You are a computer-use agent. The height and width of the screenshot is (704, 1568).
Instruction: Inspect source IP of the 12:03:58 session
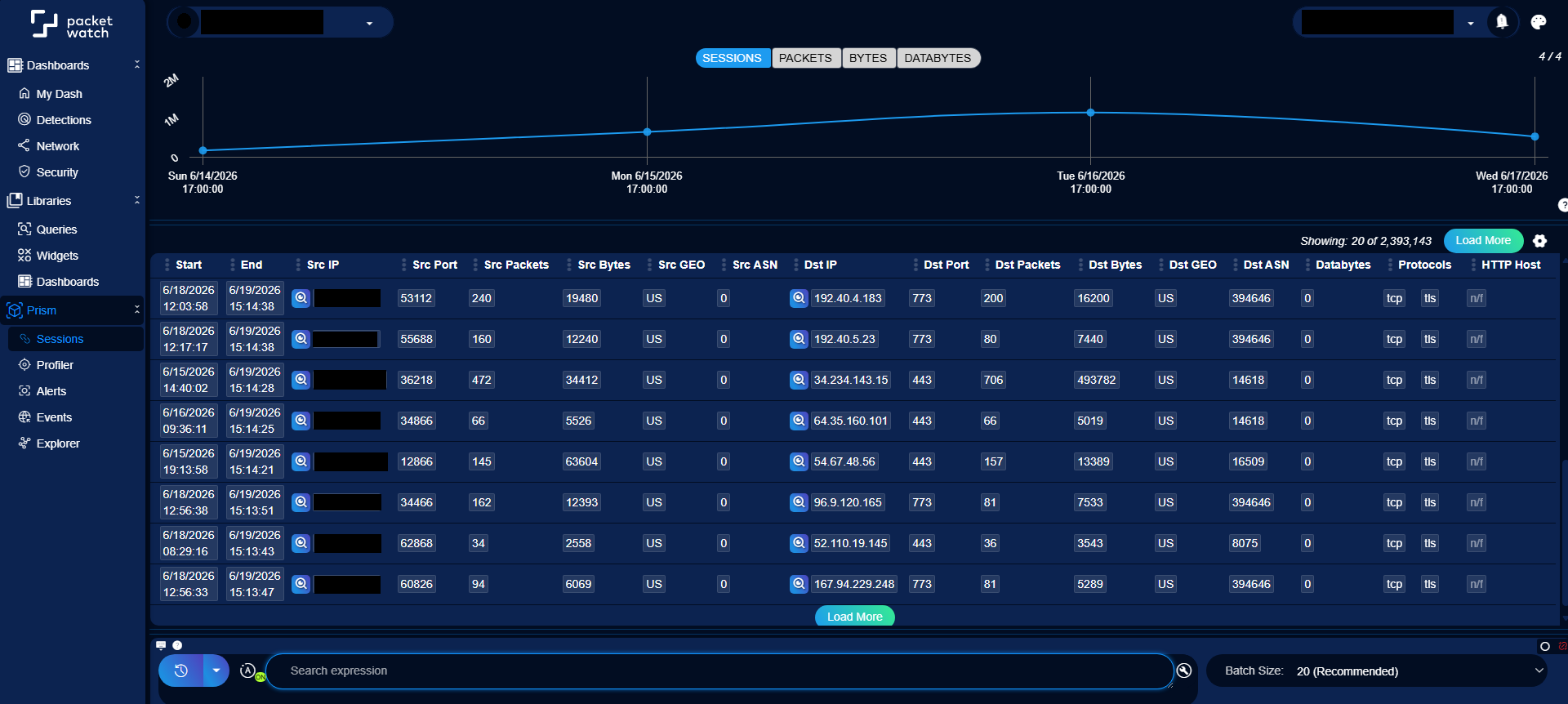click(301, 298)
